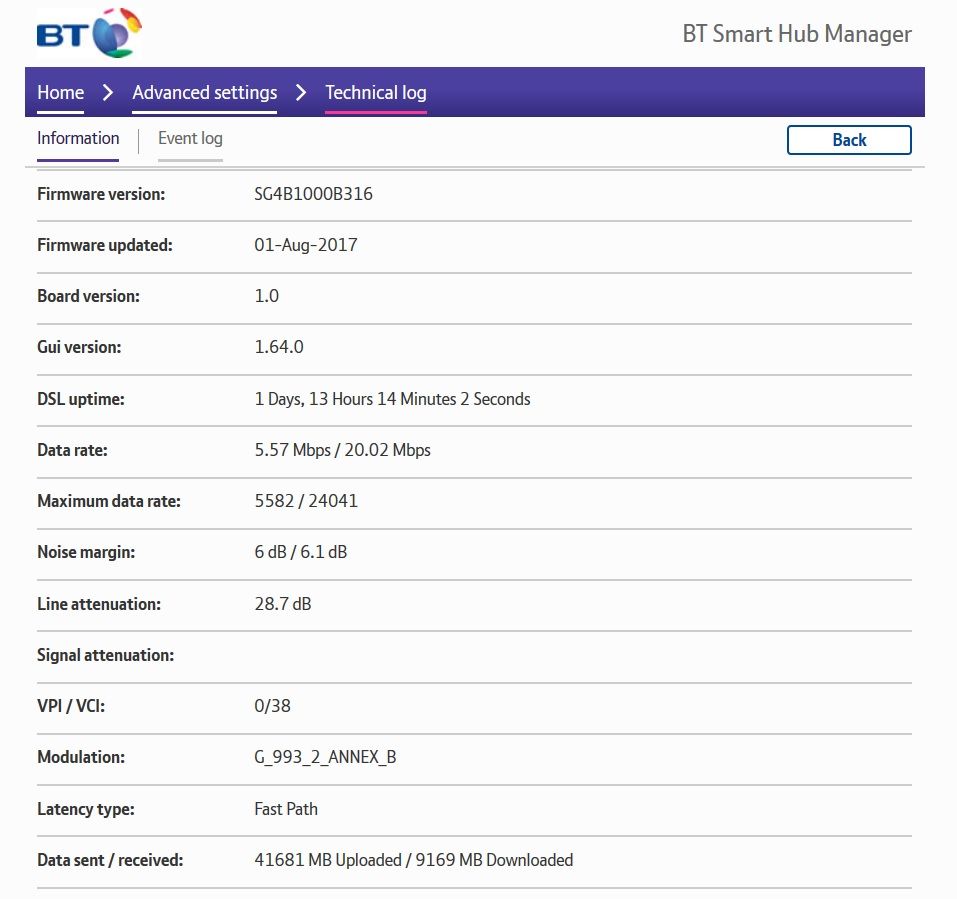This screenshot has width=957, height=899.
Task: Click the Noise margin label
Action: tap(86, 552)
